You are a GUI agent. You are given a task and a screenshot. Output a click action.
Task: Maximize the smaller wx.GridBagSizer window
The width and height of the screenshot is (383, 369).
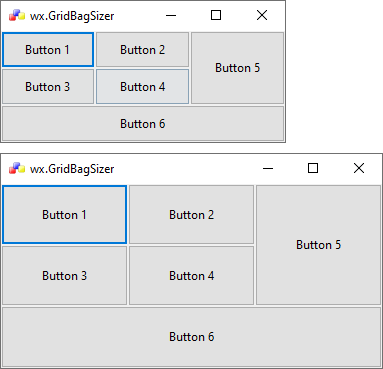[216, 15]
